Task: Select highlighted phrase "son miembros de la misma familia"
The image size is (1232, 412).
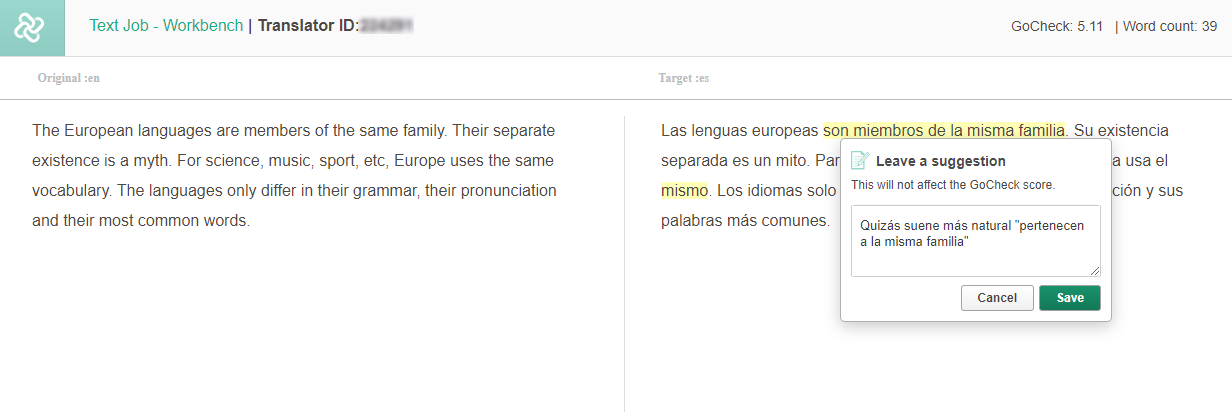Action: 944,131
